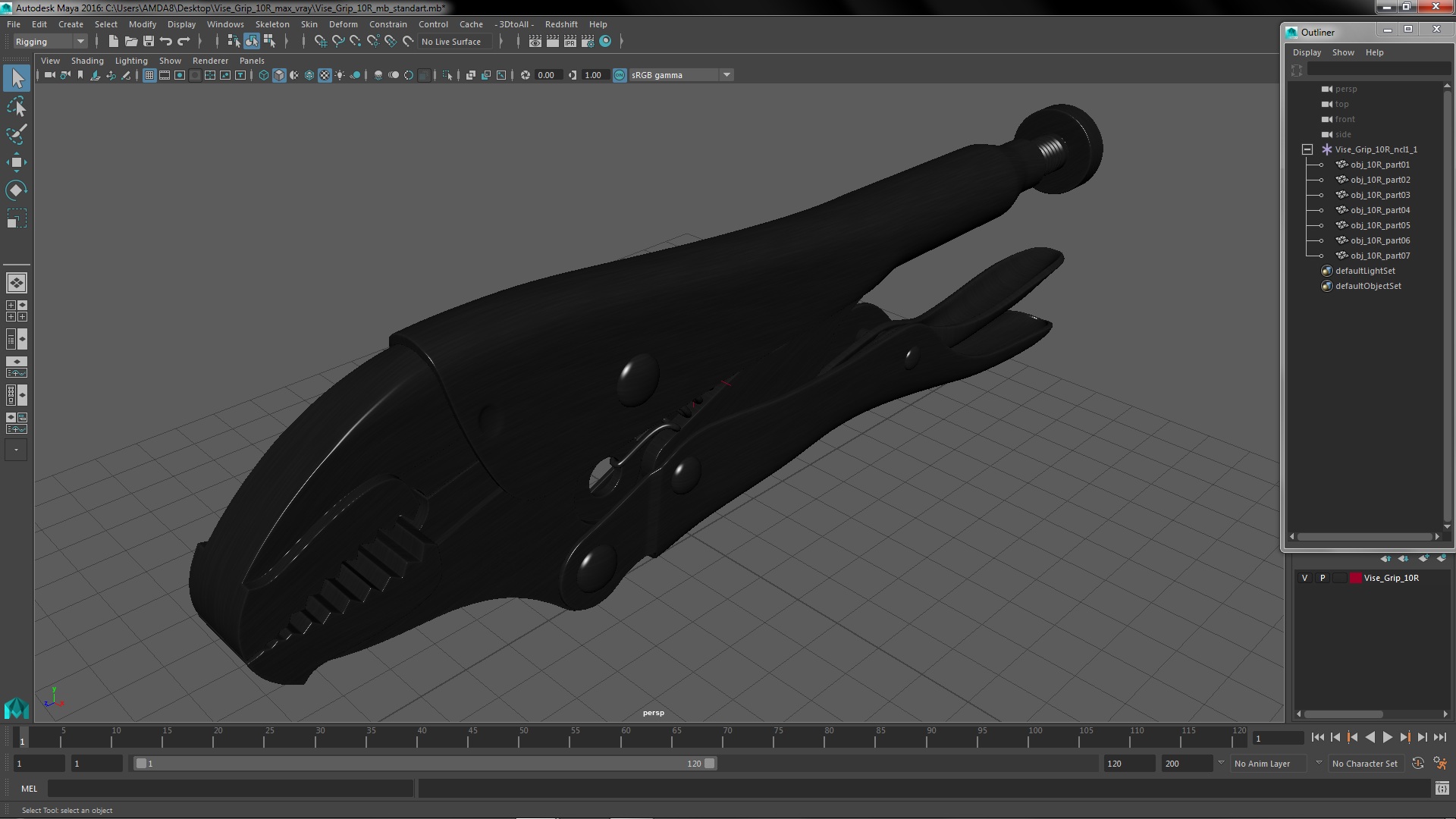Activate the Lasso Select tool

[x=17, y=107]
